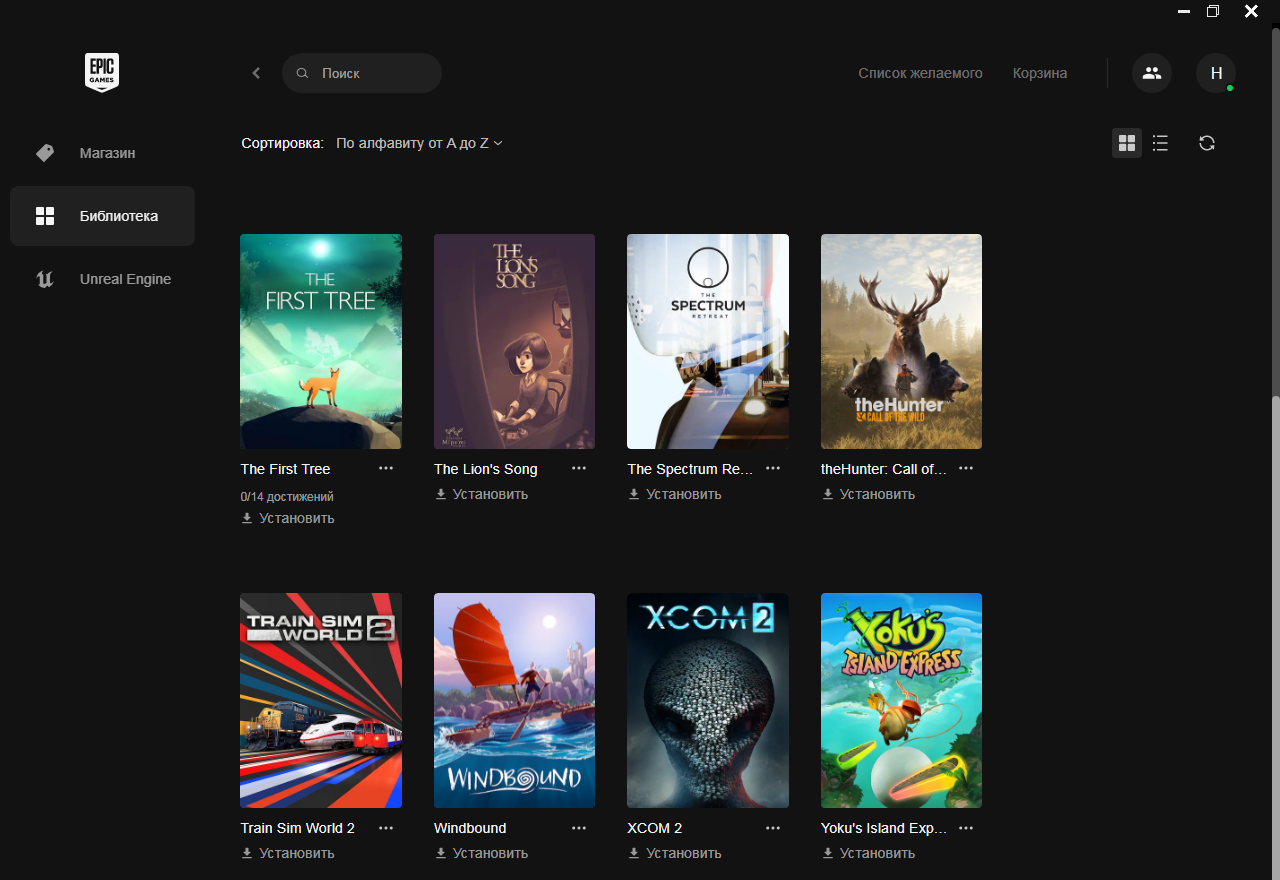This screenshot has width=1280, height=880.
Task: Click the 'XCOM 2' title text
Action: [655, 828]
